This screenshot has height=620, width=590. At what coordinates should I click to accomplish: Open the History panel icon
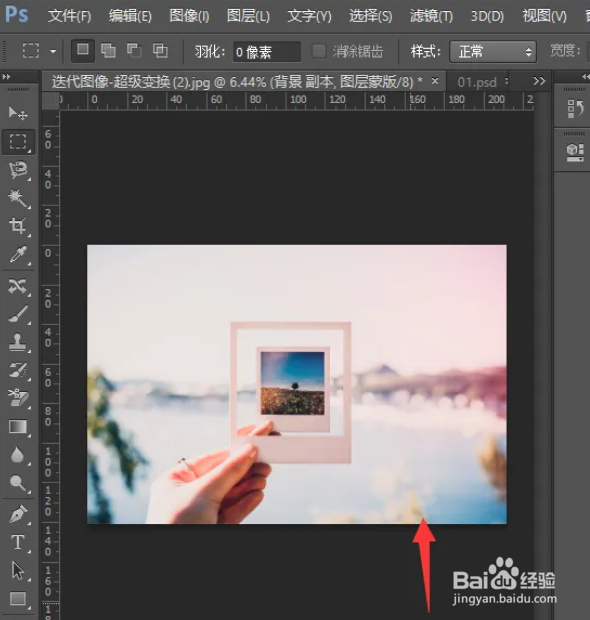[575, 109]
